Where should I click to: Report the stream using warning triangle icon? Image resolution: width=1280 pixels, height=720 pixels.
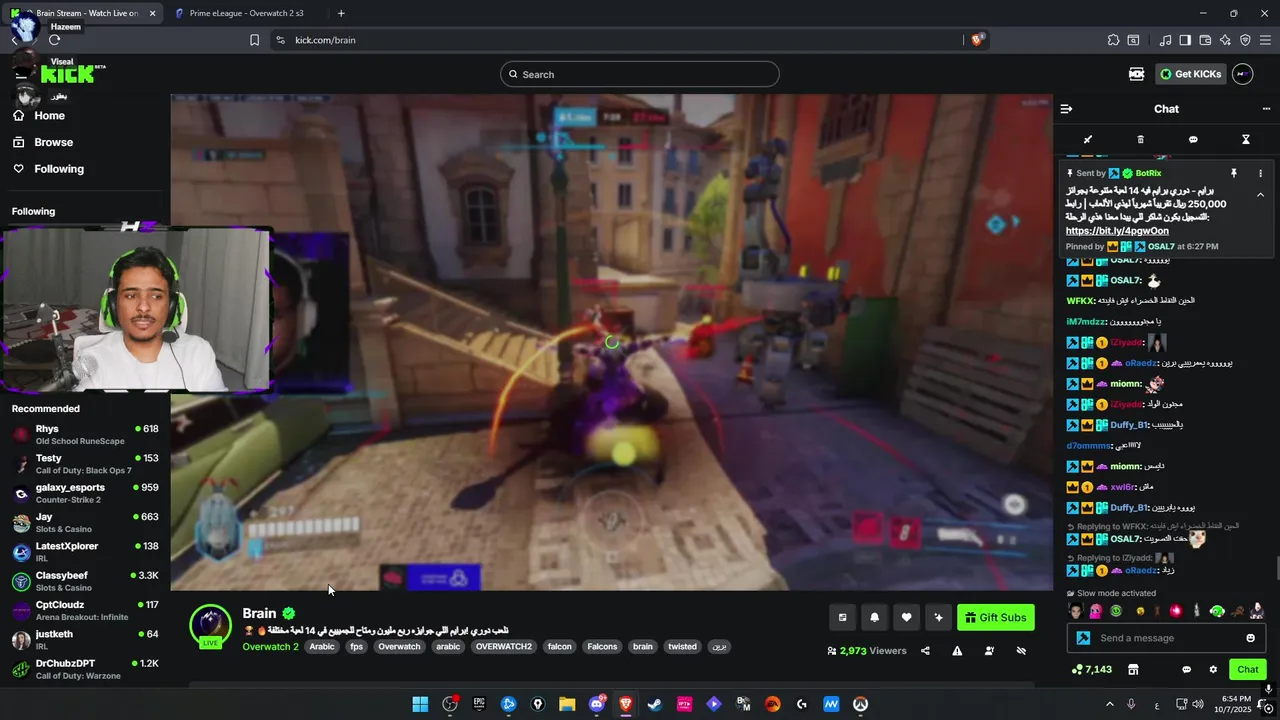tap(957, 651)
